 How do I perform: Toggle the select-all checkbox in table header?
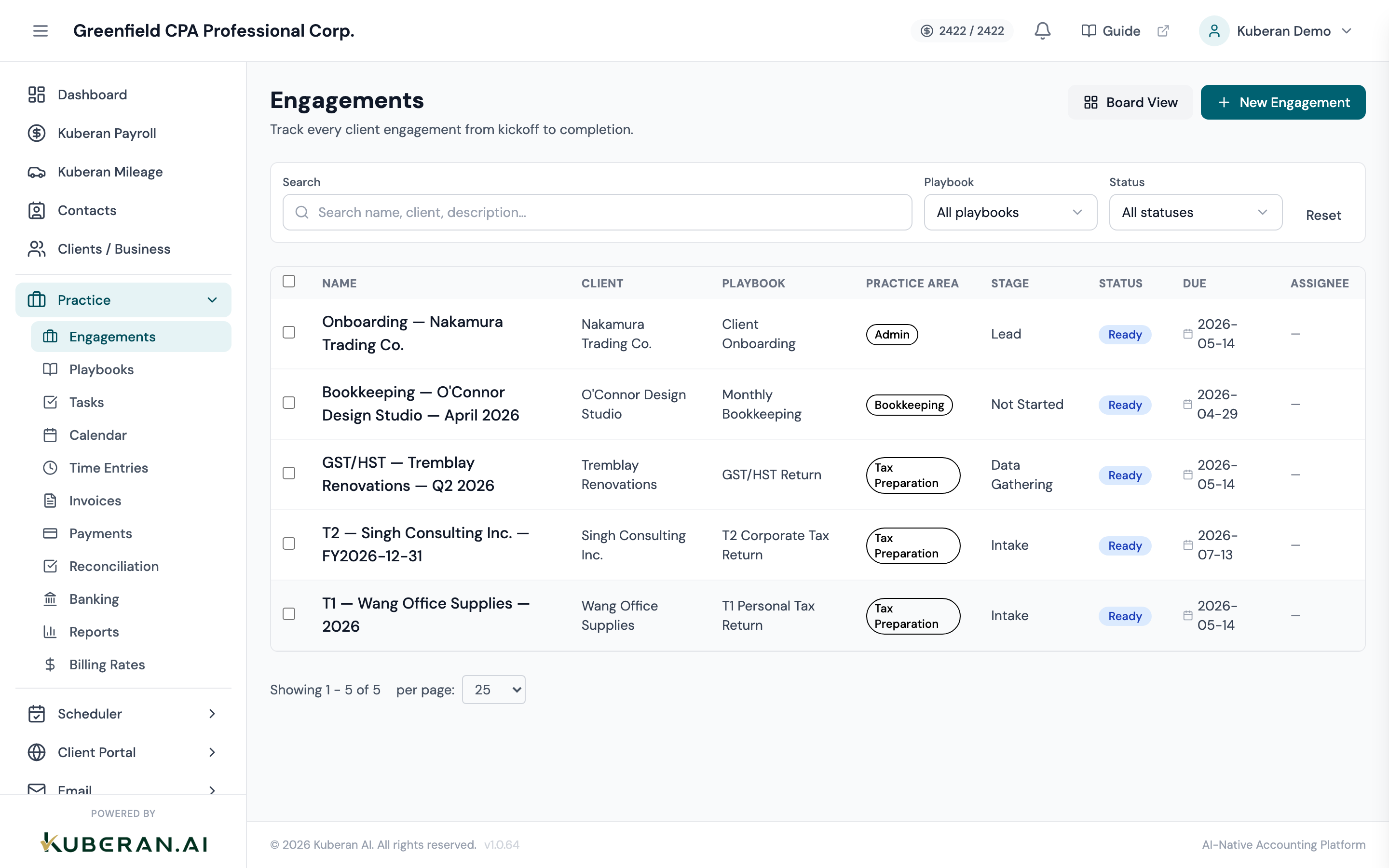289,281
